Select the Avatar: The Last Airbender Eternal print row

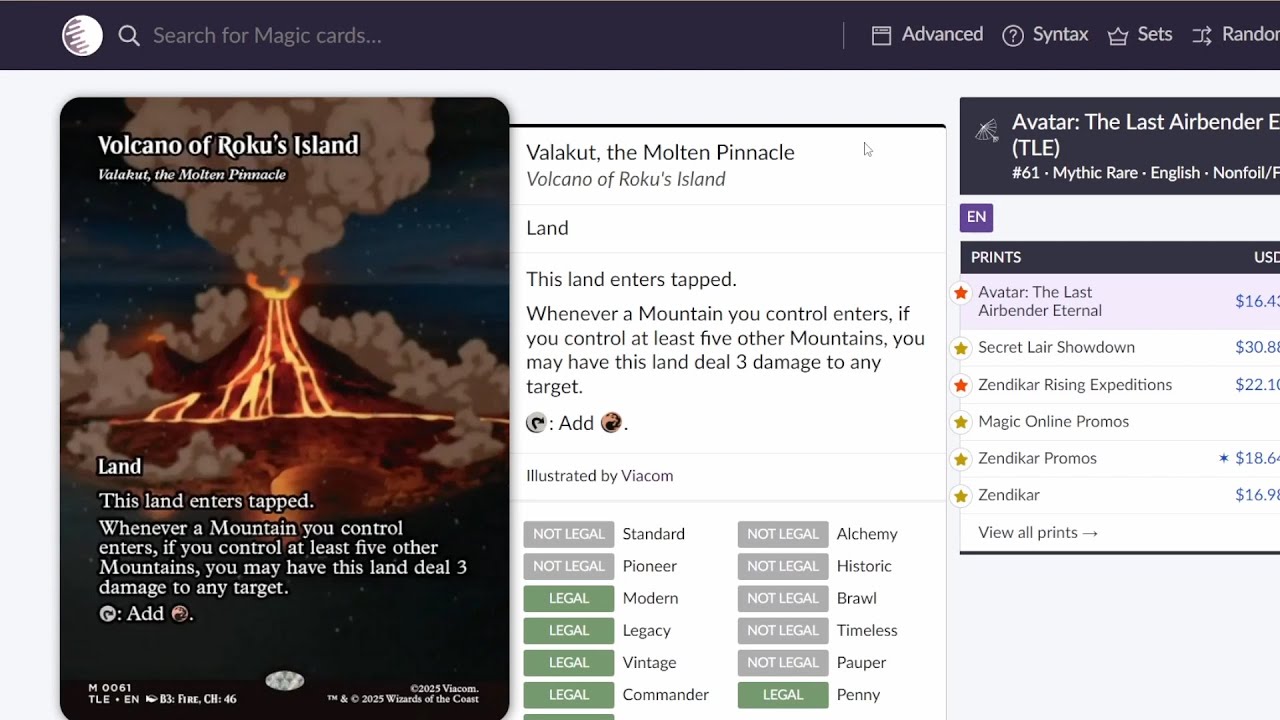[1120, 301]
